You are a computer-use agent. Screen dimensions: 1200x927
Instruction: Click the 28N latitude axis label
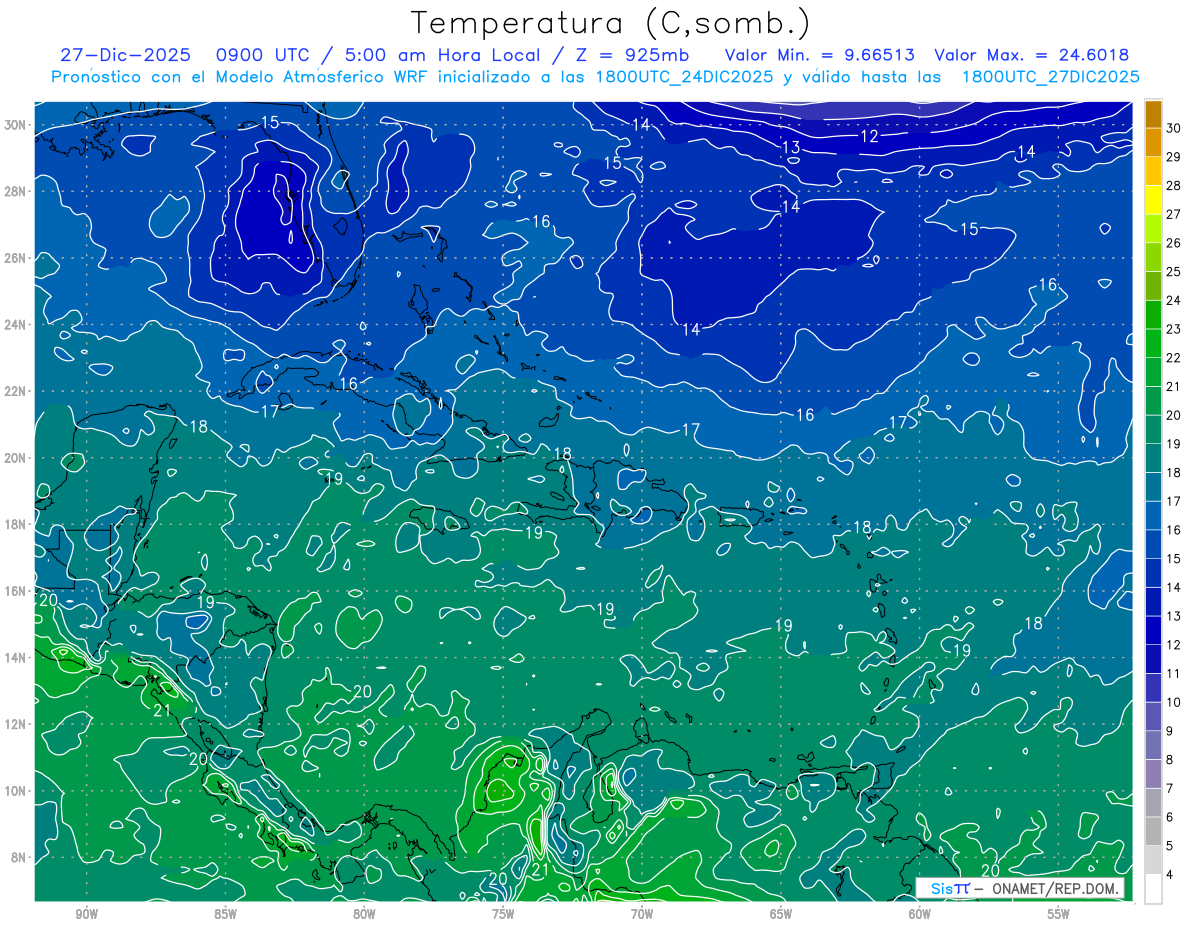coord(16,191)
